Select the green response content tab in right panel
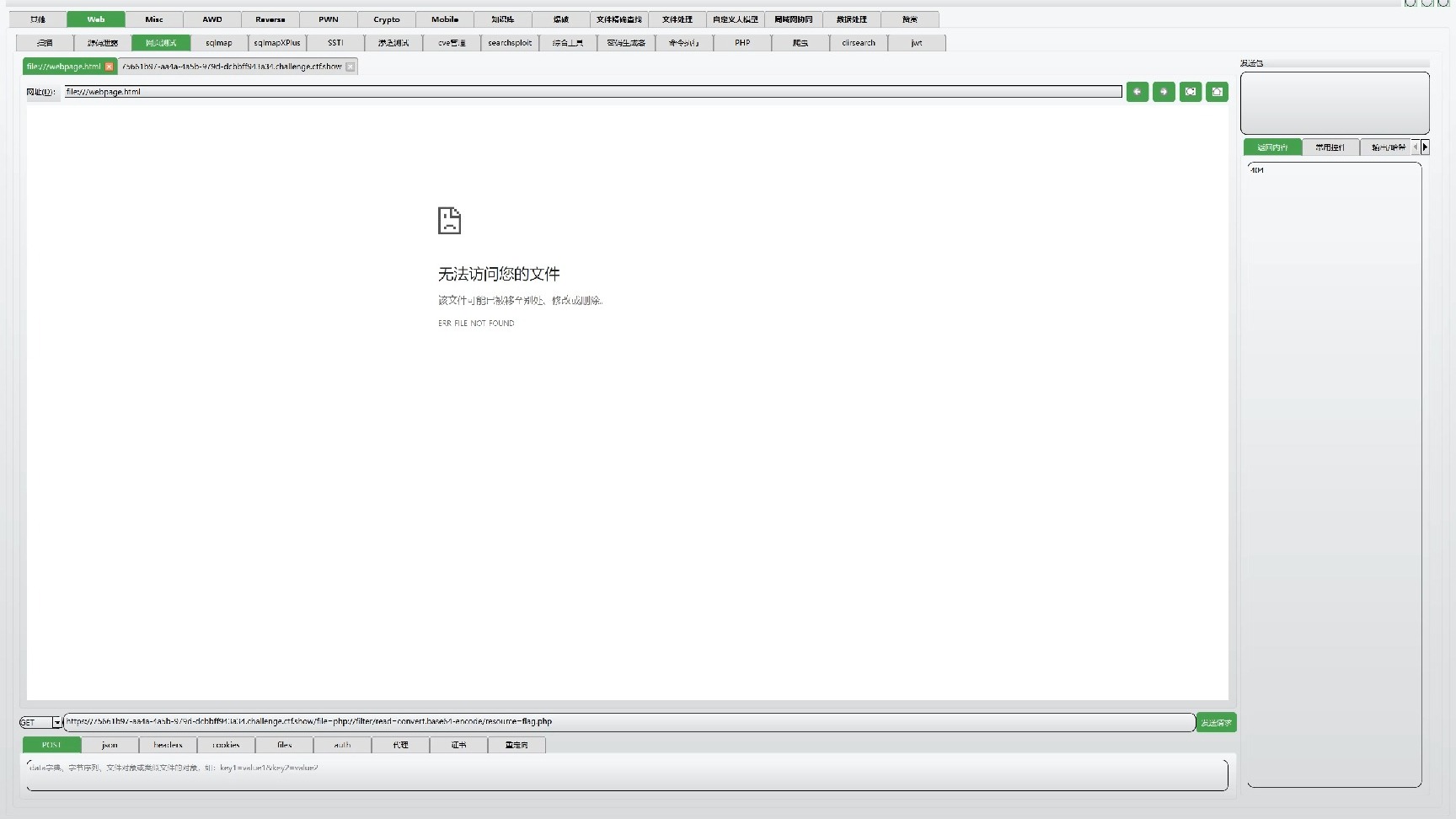 coord(1272,147)
